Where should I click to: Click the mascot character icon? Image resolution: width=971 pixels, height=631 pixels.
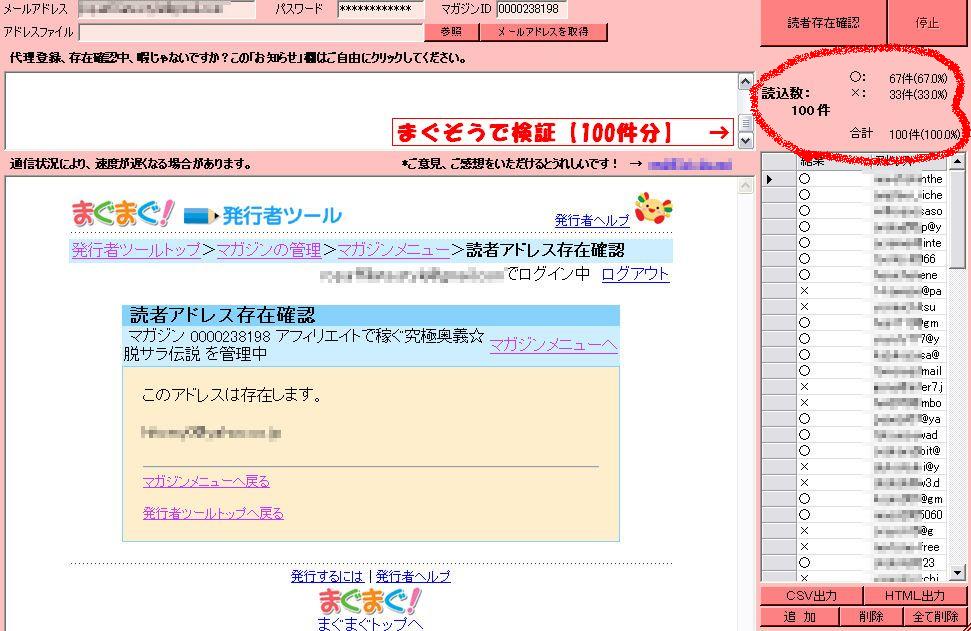tap(653, 208)
